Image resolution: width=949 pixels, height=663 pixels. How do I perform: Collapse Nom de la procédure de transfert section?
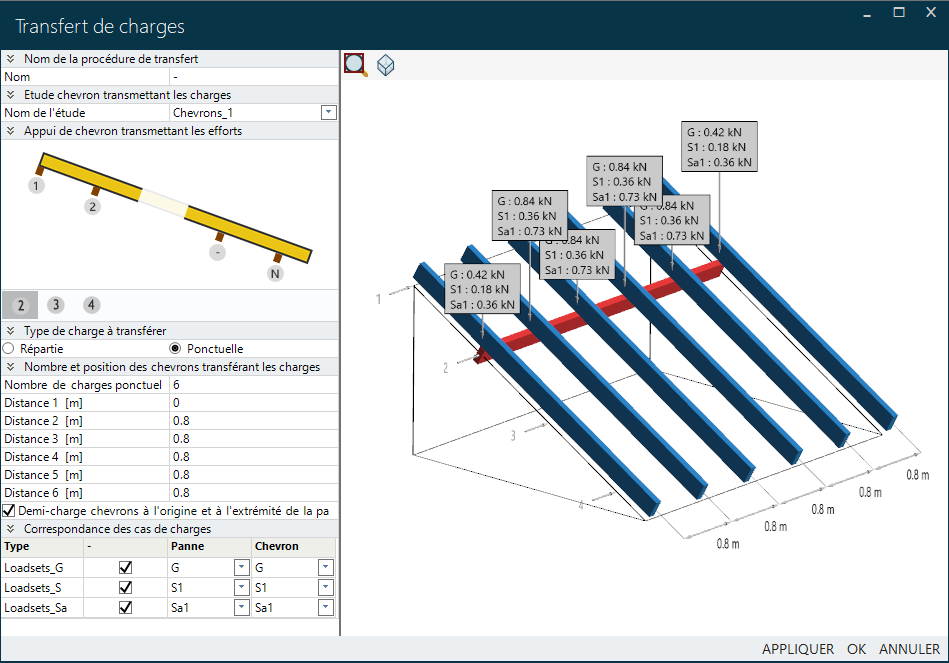[10, 59]
